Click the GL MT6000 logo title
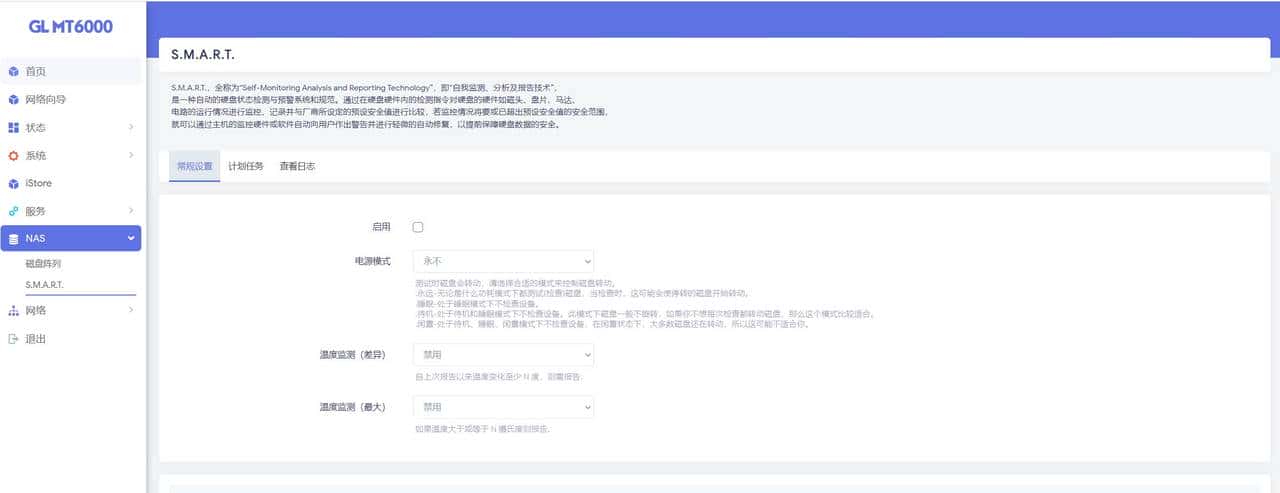The height and width of the screenshot is (493, 1280). point(70,27)
